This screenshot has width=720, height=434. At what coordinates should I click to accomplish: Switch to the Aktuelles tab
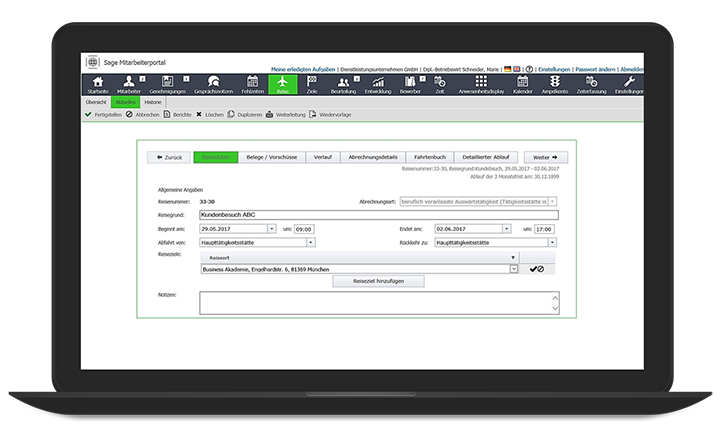click(x=125, y=102)
